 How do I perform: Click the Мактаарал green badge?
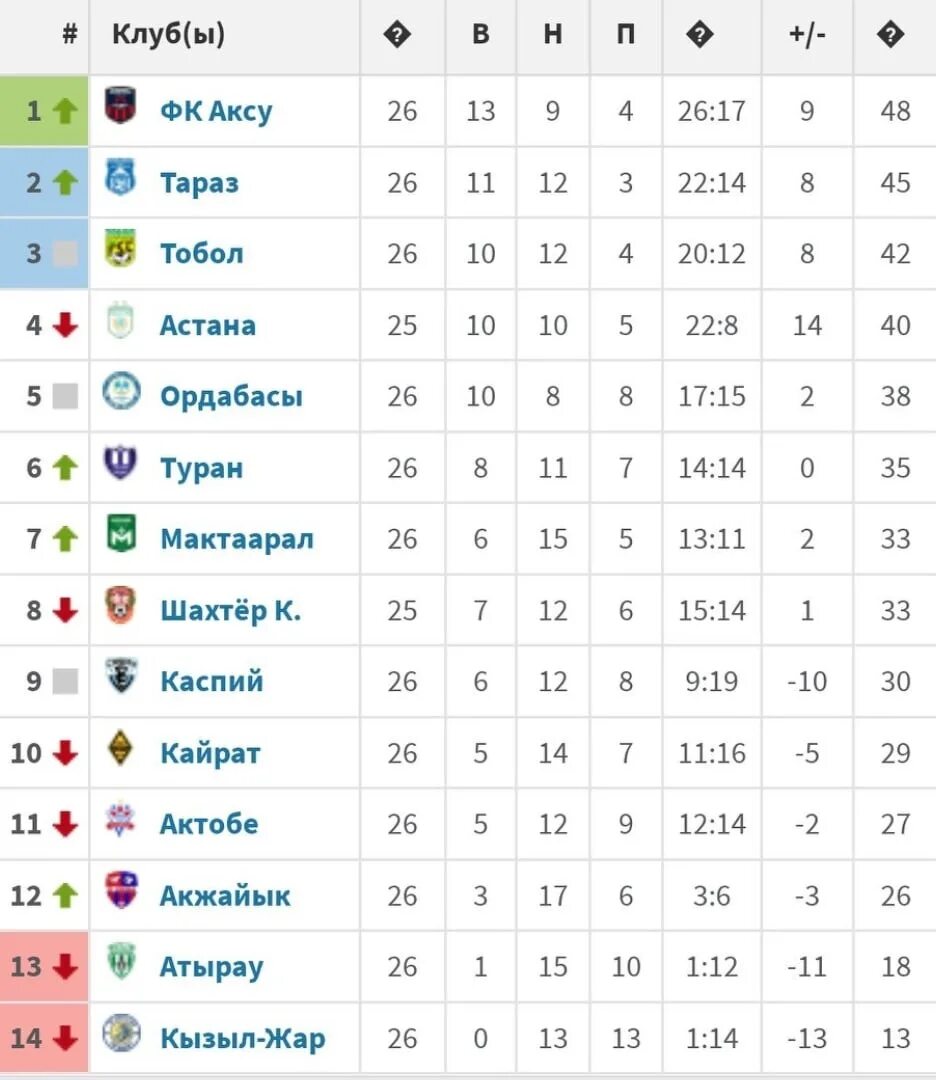tap(121, 533)
